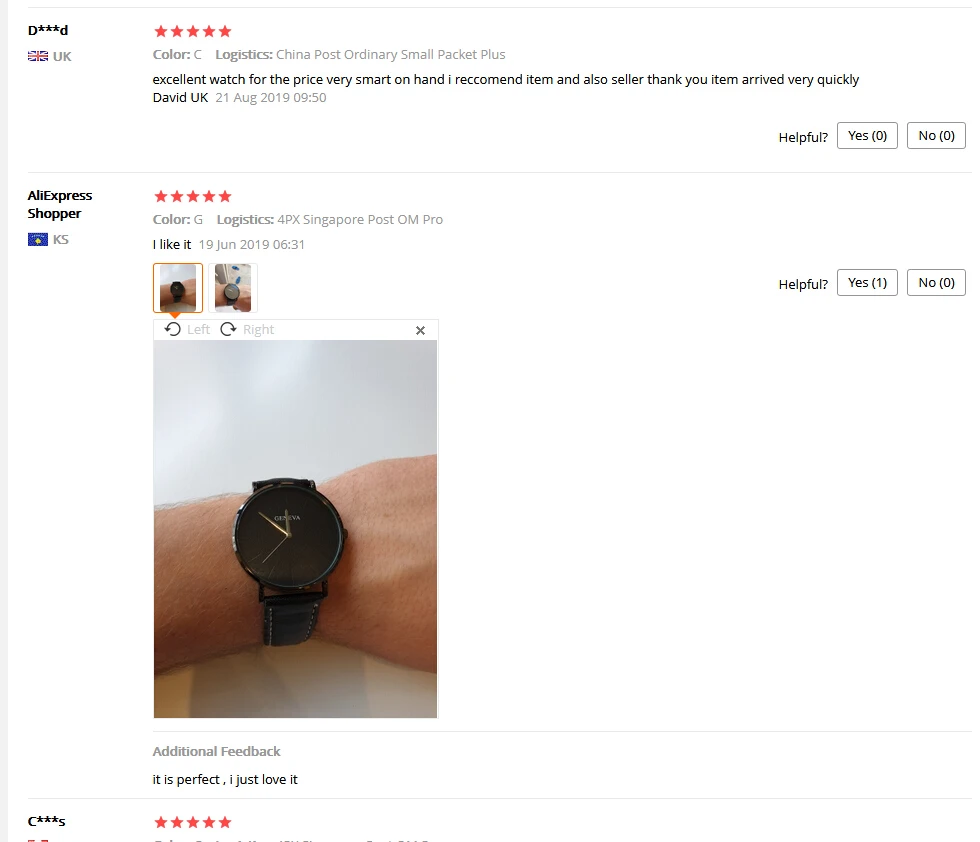This screenshot has width=980, height=842.
Task: Click the five-star rating on D***d's review
Action: click(192, 31)
